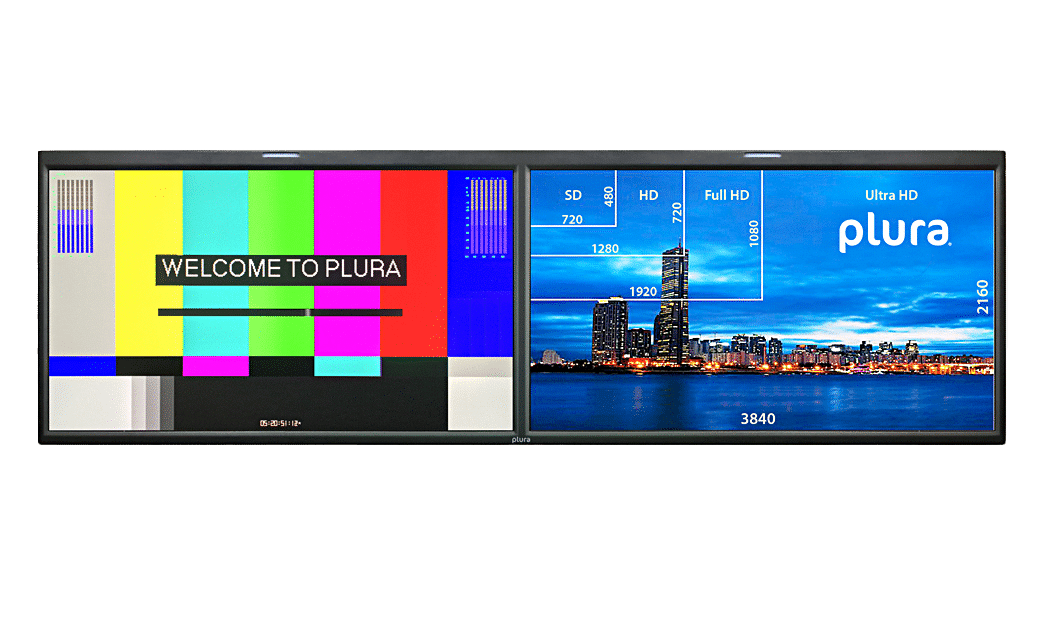Screen dimensions: 1042x621
Task: Click the 1920 width label
Action: pyautogui.click(x=645, y=291)
